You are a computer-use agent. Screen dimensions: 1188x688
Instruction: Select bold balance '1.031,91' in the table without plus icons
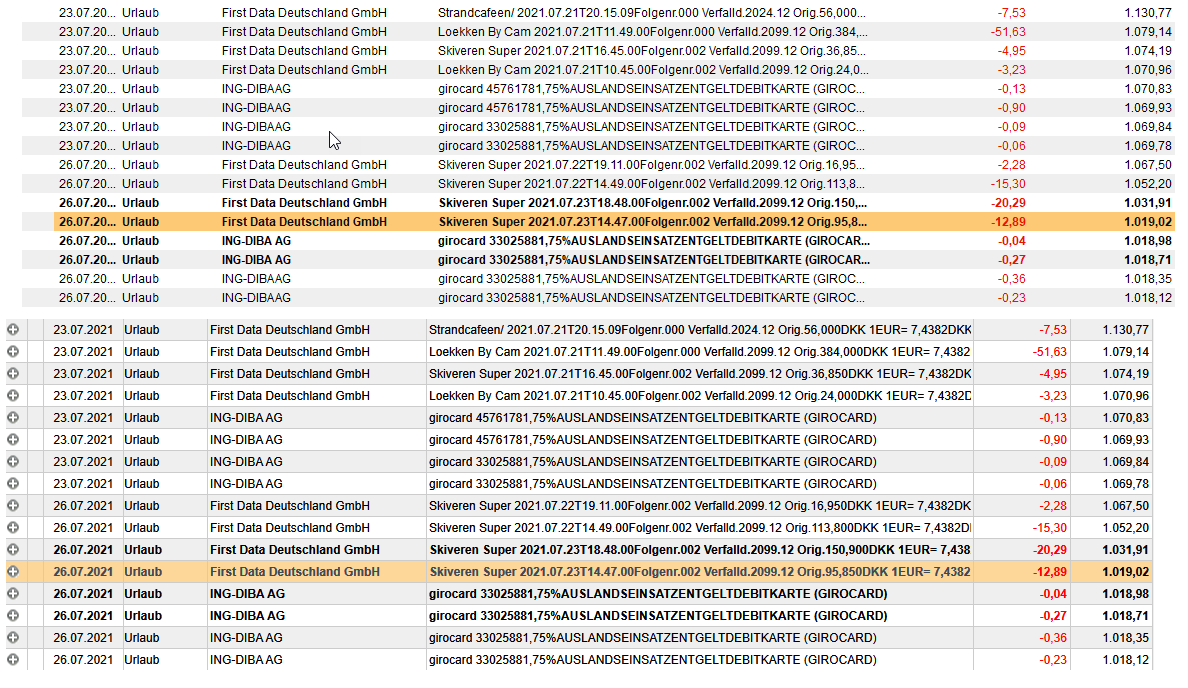pyautogui.click(x=1148, y=202)
